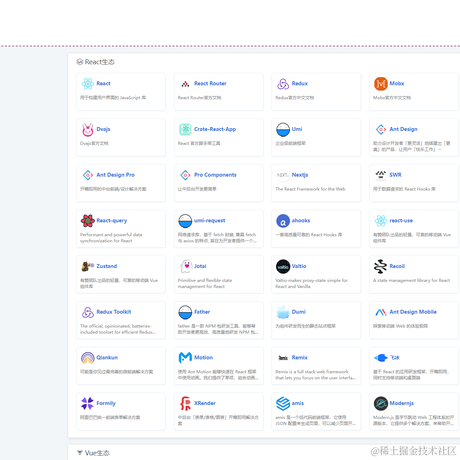460x460 pixels.
Task: Click the SWR logo icon
Action: (x=381, y=175)
